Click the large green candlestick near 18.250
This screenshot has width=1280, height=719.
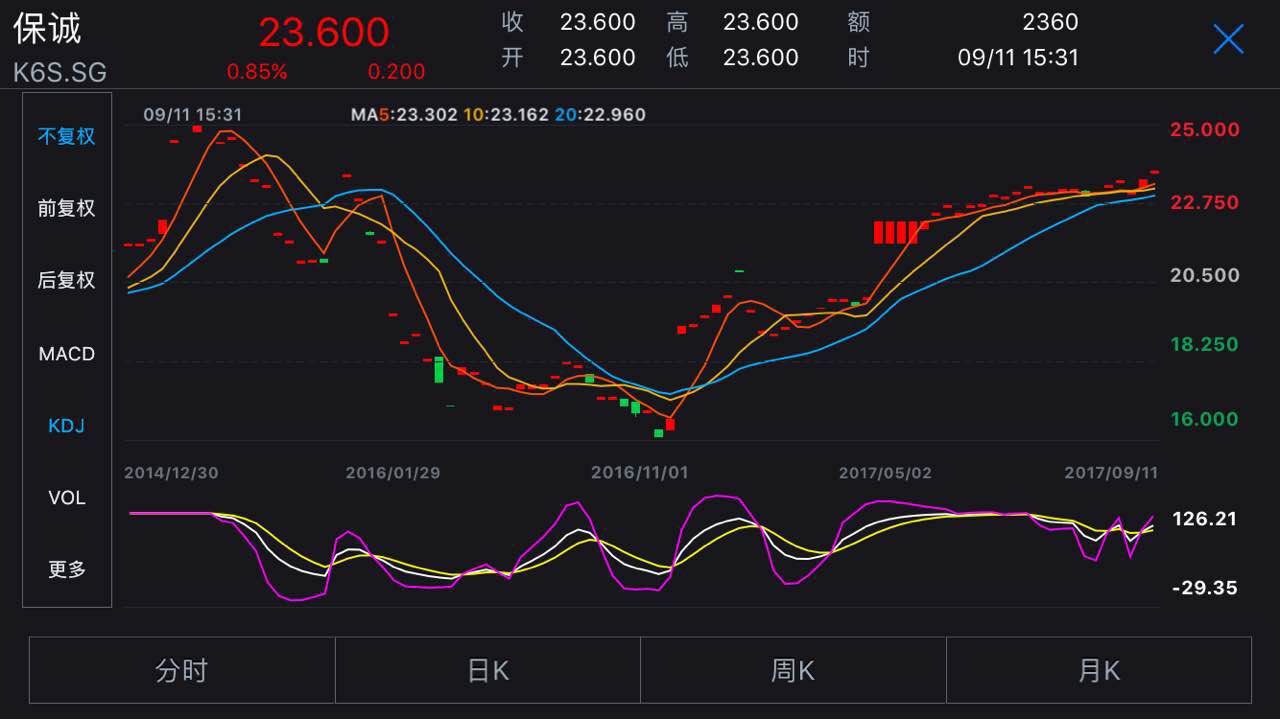coord(439,369)
